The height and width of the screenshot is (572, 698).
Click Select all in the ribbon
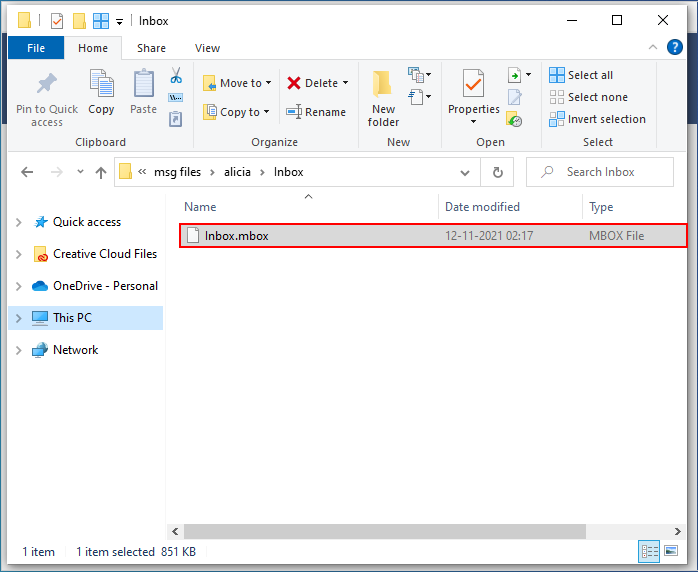pos(581,75)
